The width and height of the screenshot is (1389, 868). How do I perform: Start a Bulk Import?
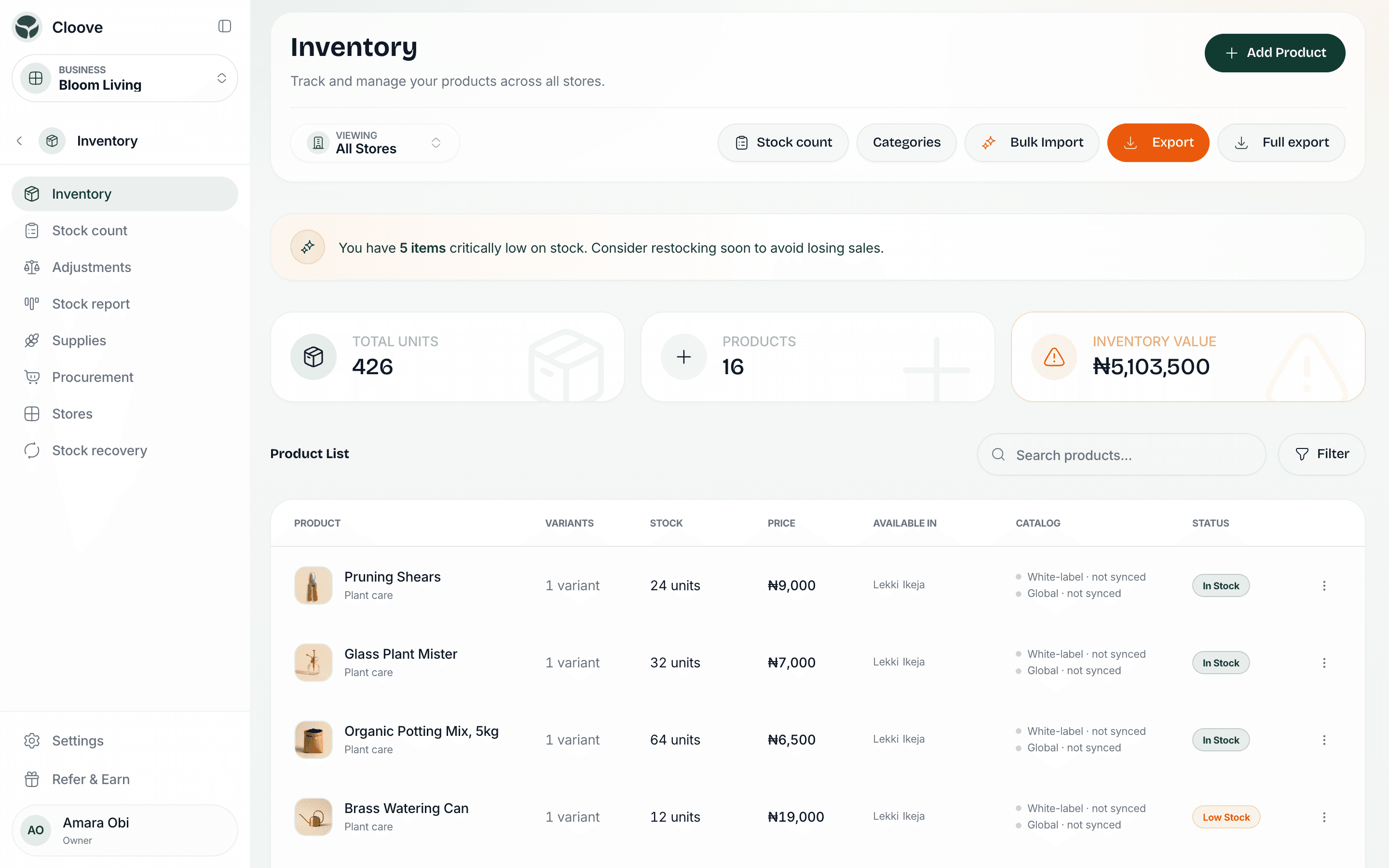(1032, 142)
